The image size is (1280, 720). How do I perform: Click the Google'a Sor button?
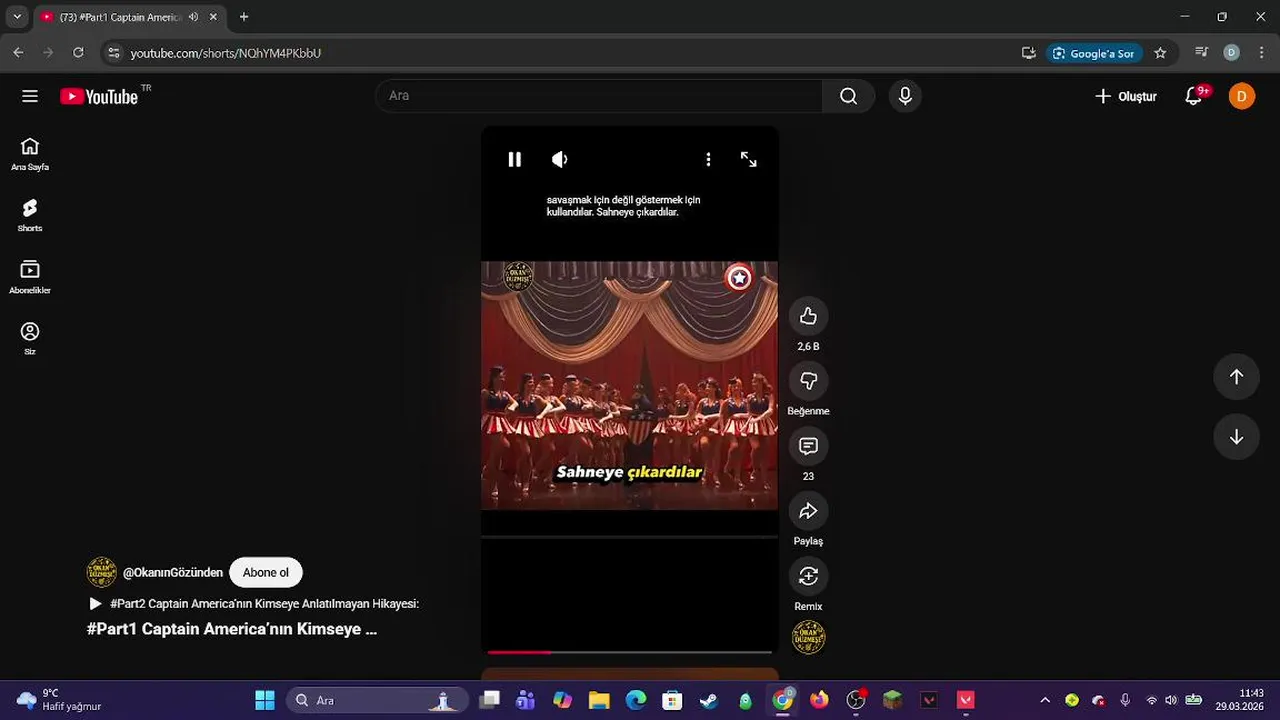pos(1094,53)
